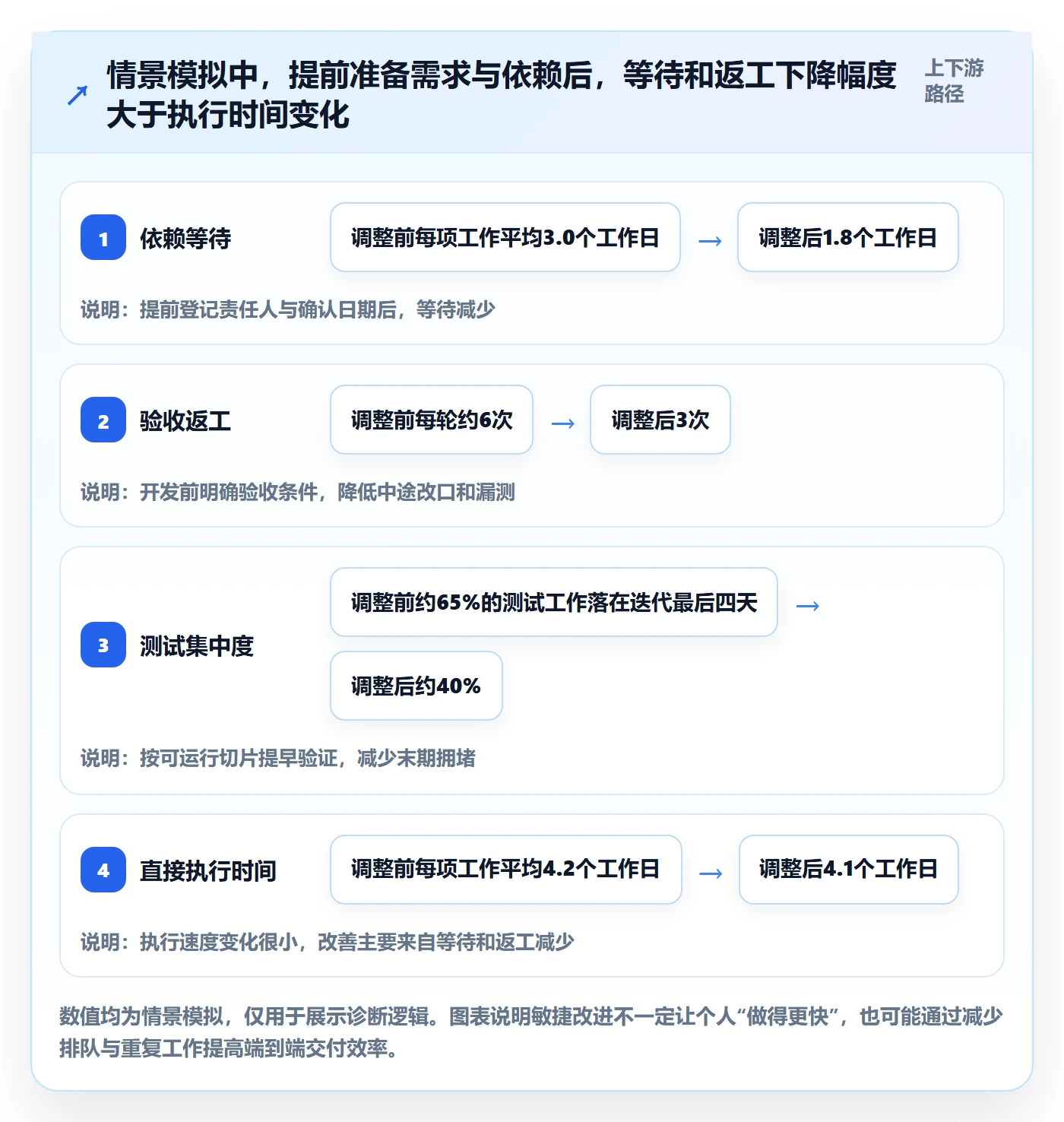Click the note 开发前明确验收条件,降低中途改口和漏测
This screenshot has width=1064, height=1122.
click(298, 492)
